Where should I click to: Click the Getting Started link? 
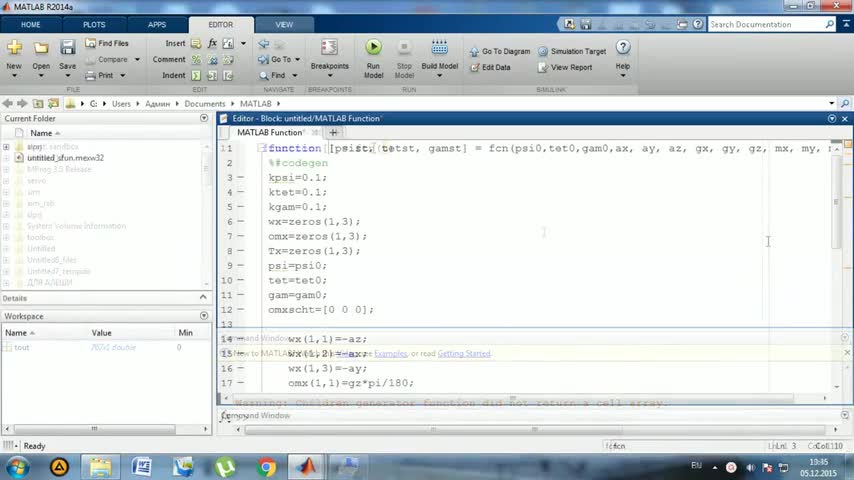click(464, 354)
